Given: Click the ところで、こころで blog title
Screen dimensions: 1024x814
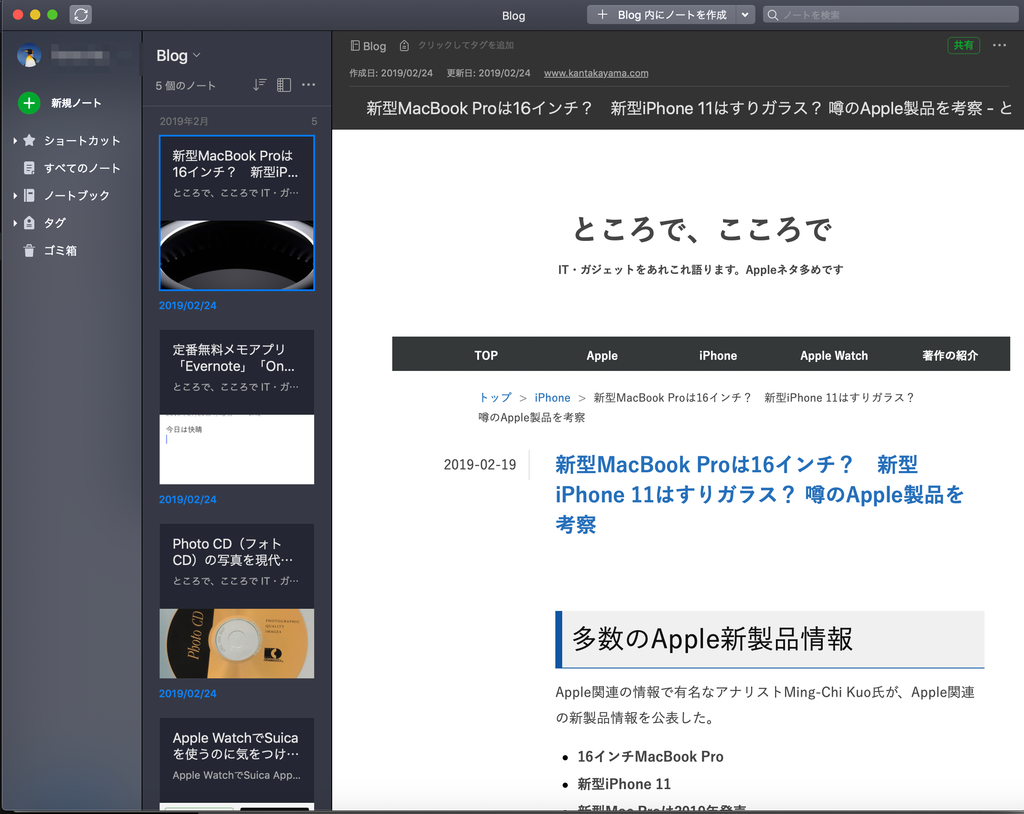Looking at the screenshot, I should 701,229.
